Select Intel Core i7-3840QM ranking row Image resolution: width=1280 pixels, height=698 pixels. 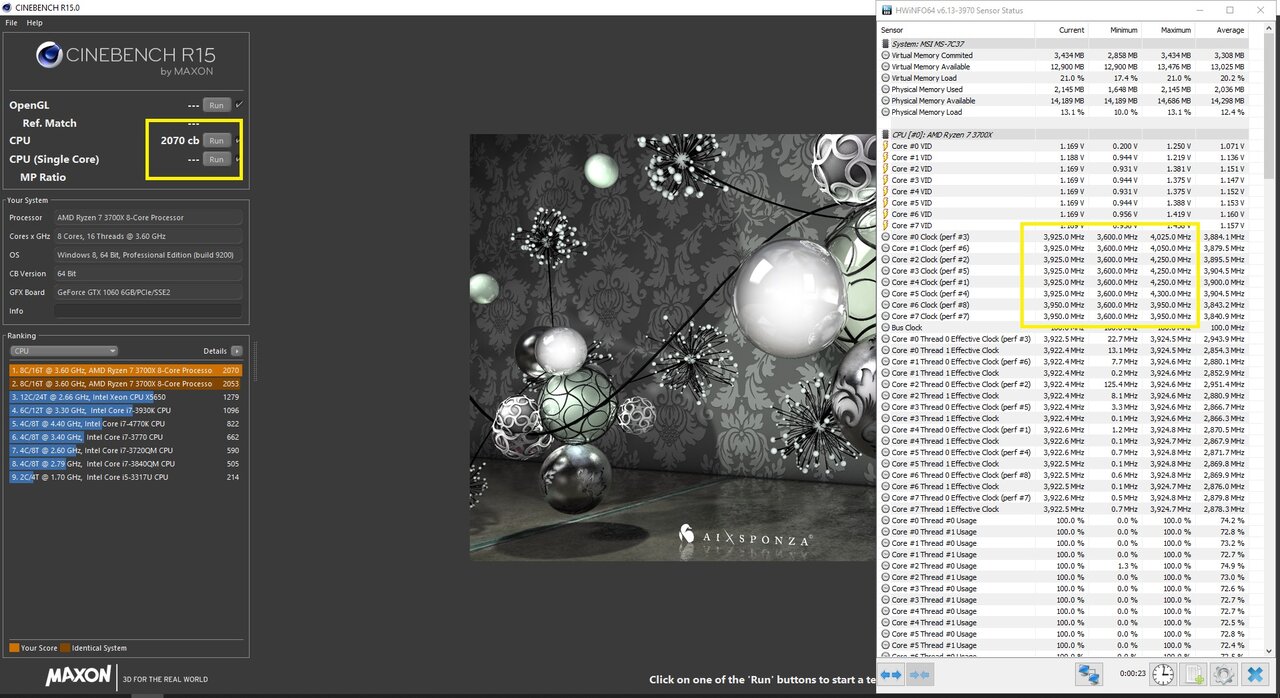(x=125, y=464)
